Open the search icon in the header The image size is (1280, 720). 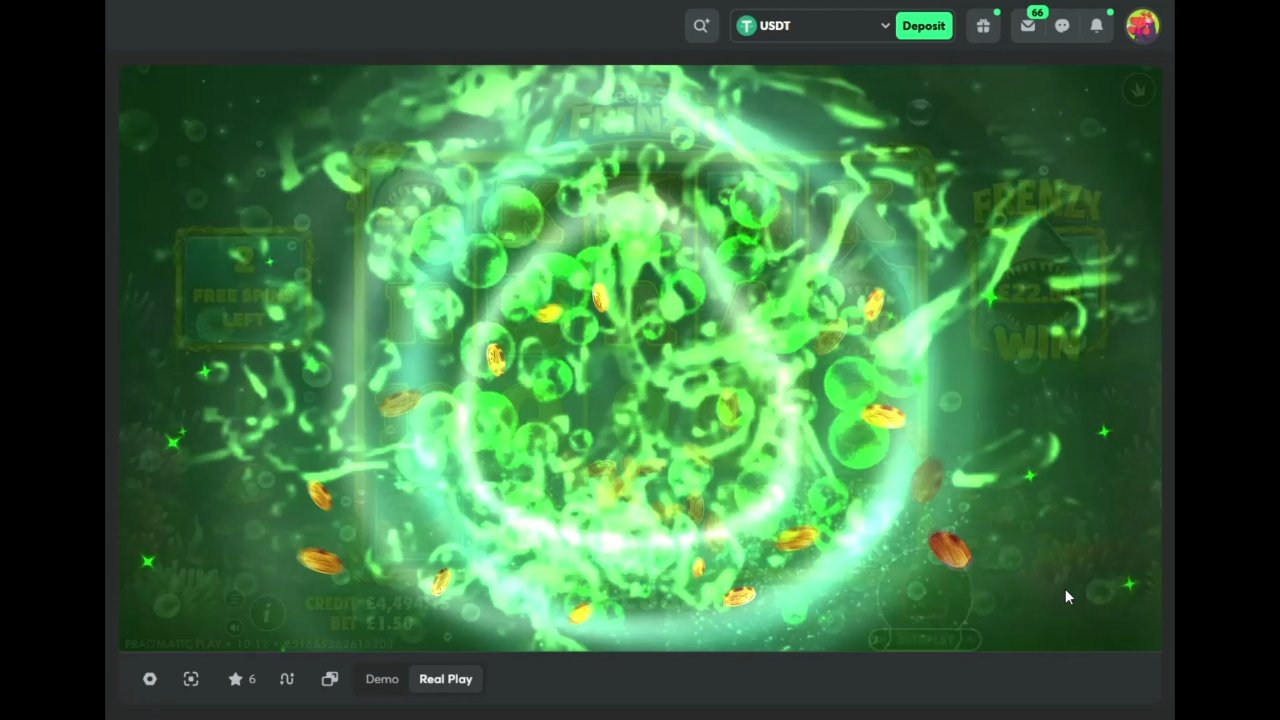[x=701, y=26]
